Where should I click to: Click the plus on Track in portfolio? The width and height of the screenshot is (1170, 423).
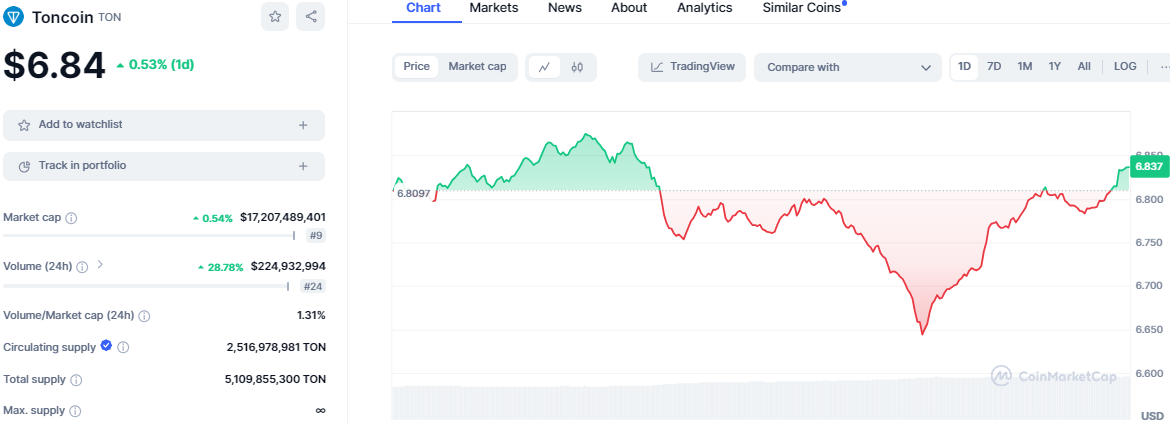point(303,166)
